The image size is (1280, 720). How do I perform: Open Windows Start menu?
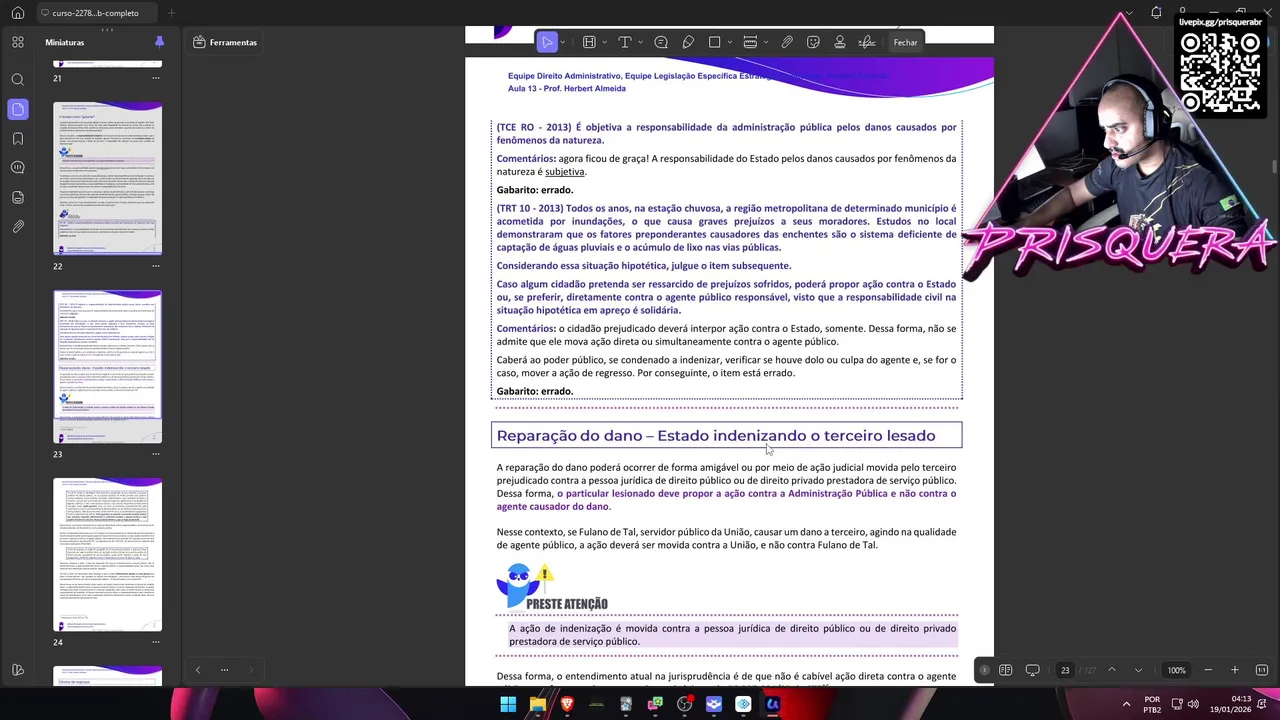[x=508, y=704]
